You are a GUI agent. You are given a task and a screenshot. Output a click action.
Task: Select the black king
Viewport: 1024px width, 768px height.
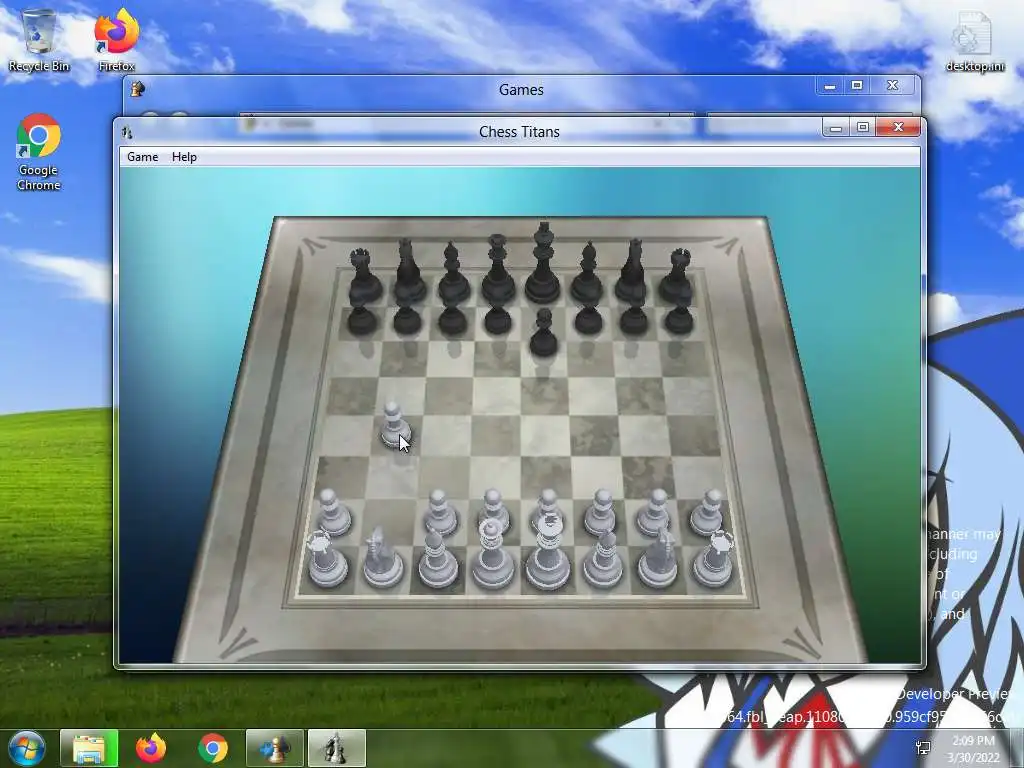(543, 264)
